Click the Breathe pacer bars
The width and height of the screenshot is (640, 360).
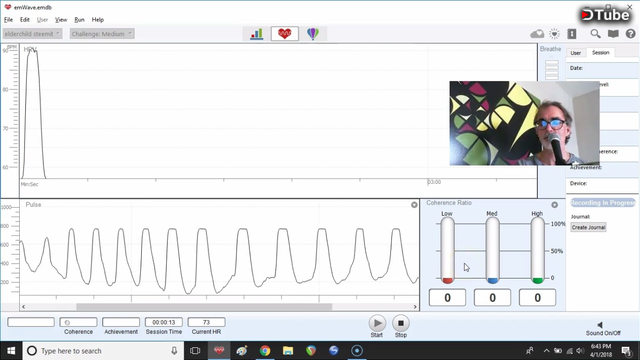pyautogui.click(x=551, y=70)
